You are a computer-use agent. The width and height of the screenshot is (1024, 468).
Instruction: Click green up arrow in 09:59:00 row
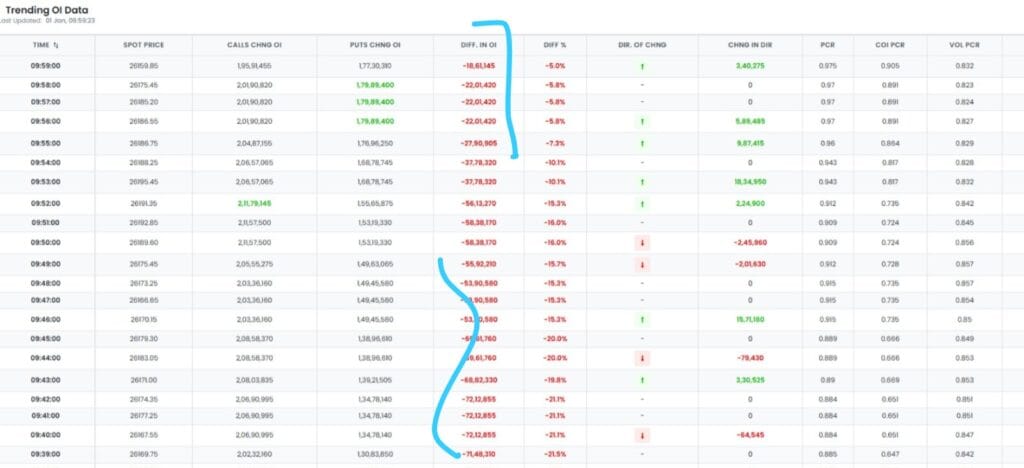642,65
